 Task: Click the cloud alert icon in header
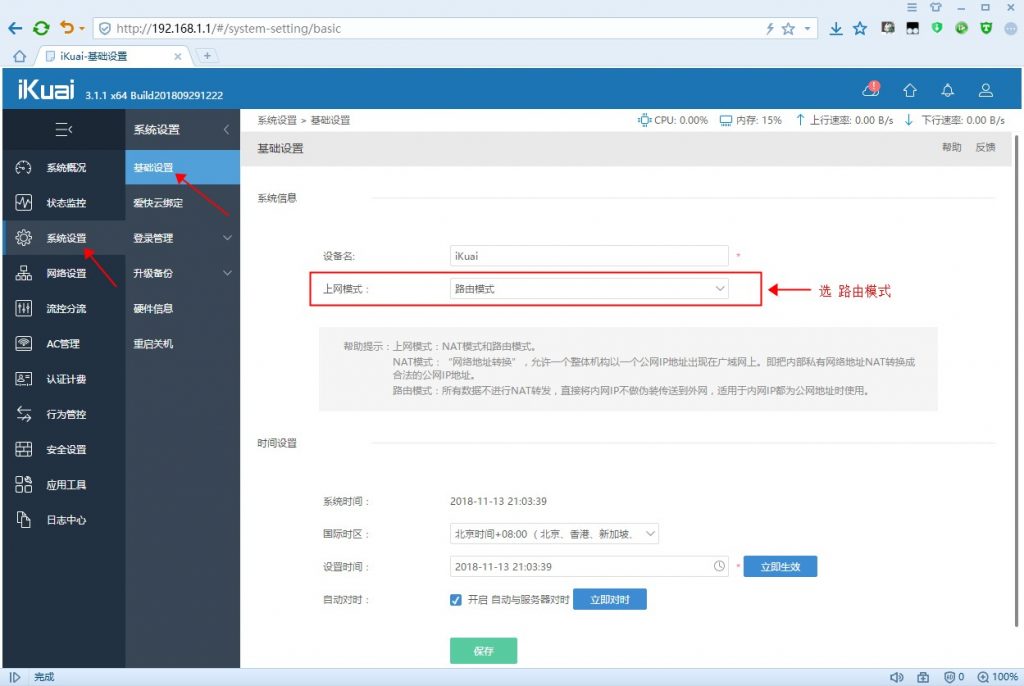(871, 90)
